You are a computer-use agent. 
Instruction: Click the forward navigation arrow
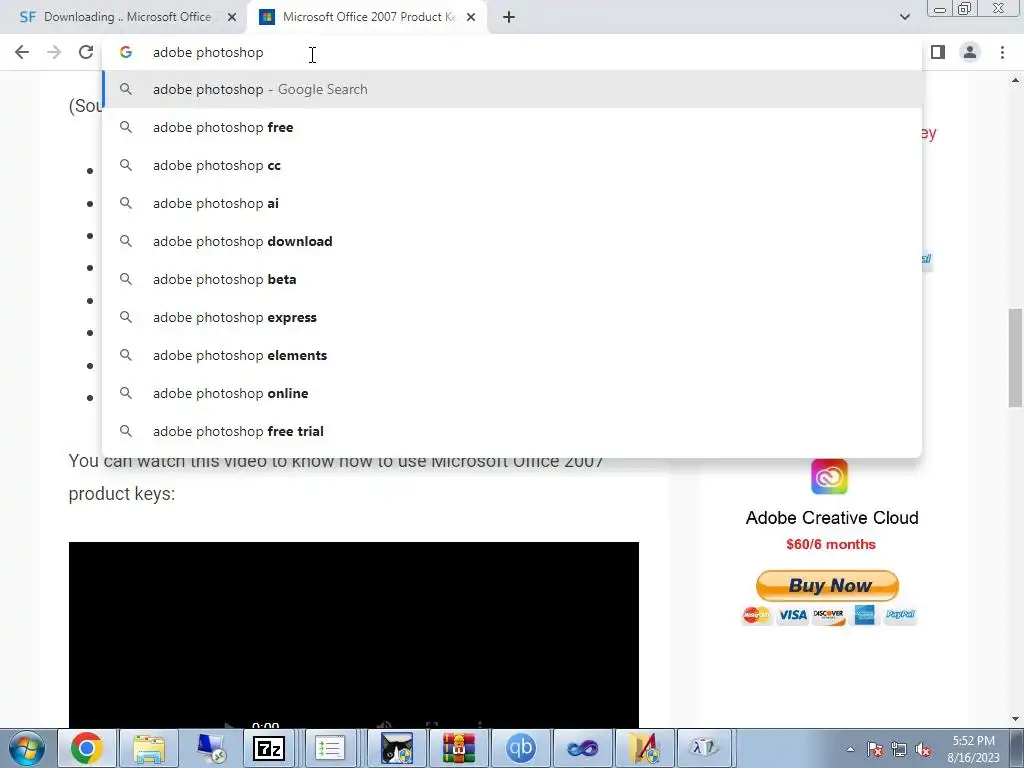54,52
